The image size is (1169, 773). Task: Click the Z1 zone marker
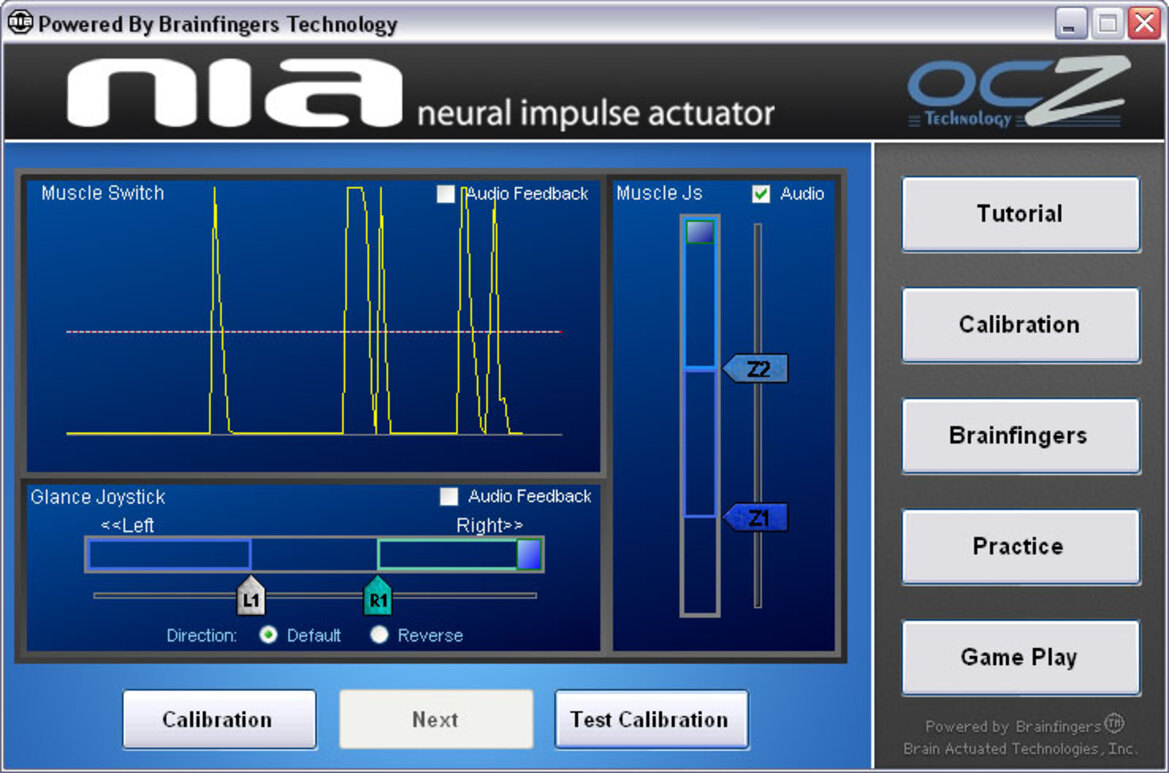point(756,517)
